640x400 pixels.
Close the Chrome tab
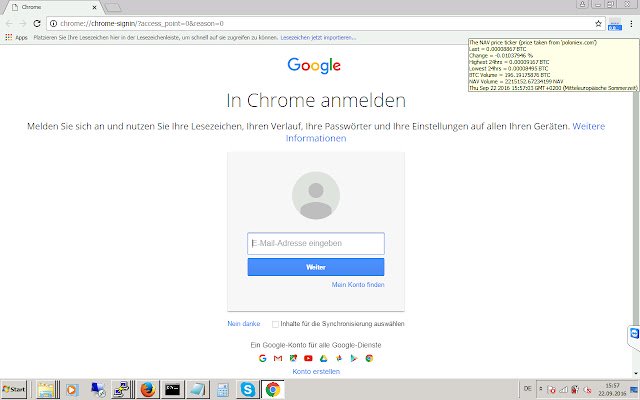94,7
